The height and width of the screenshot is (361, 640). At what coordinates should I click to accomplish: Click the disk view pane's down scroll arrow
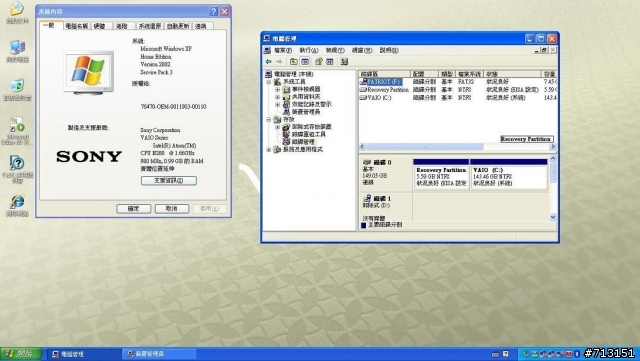pyautogui.click(x=553, y=217)
